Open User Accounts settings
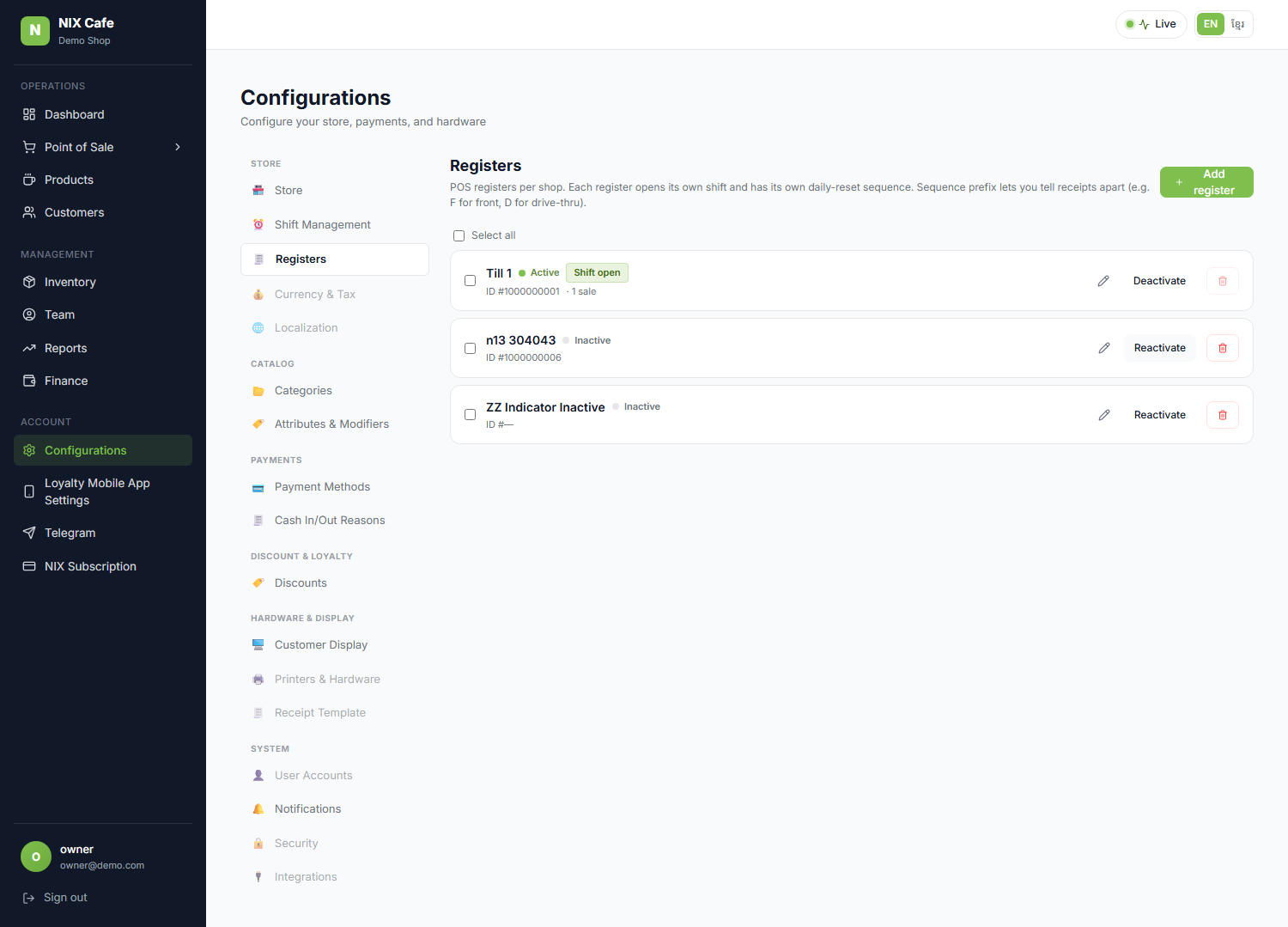This screenshot has height=927, width=1288. [335, 776]
